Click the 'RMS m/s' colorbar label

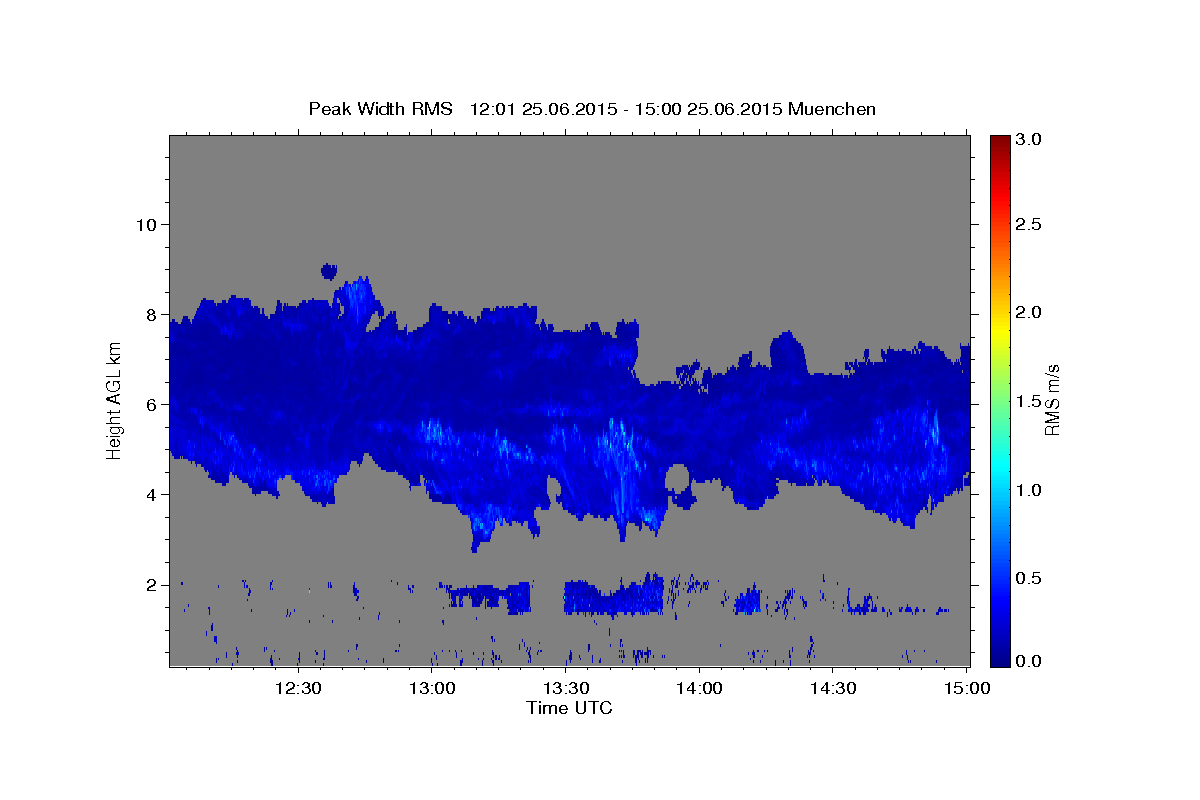click(1052, 400)
